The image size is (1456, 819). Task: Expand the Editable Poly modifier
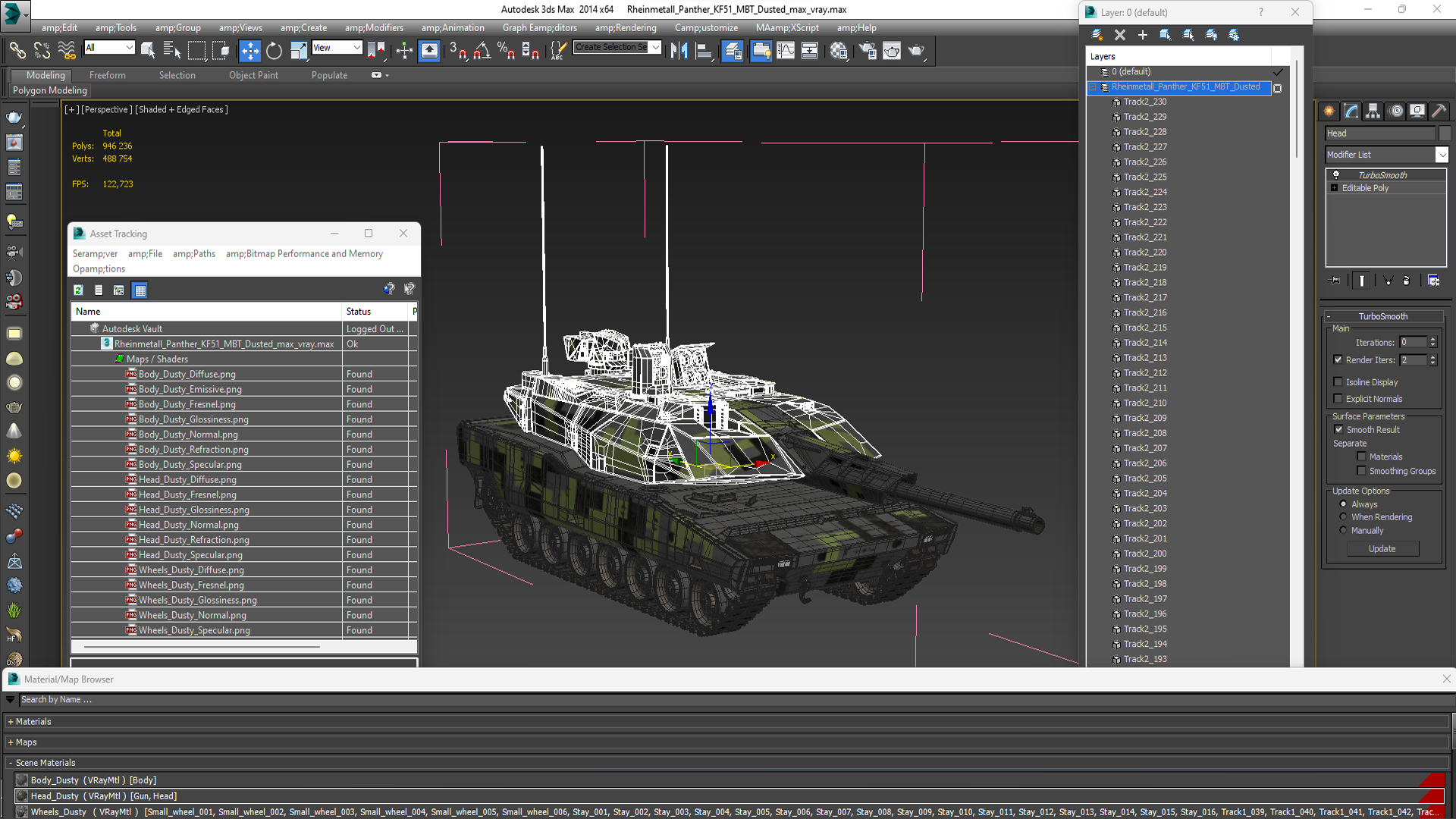(1335, 188)
